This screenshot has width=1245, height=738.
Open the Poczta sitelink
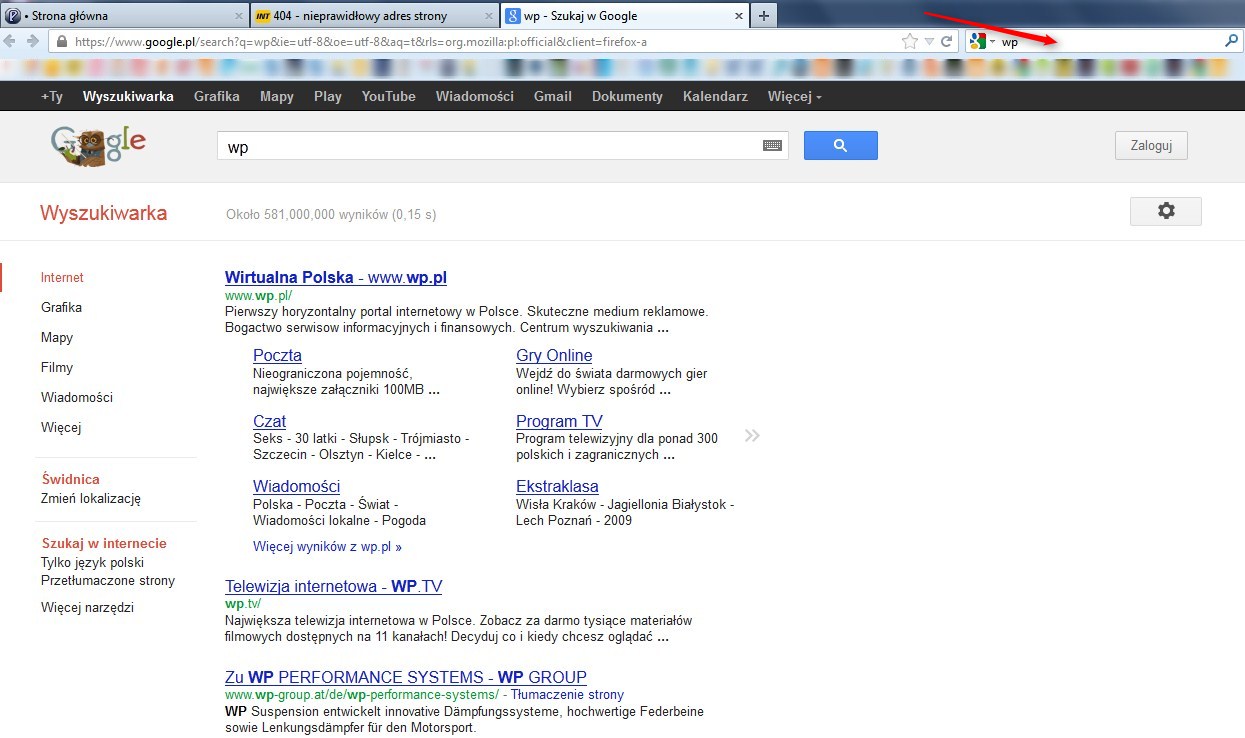point(277,356)
